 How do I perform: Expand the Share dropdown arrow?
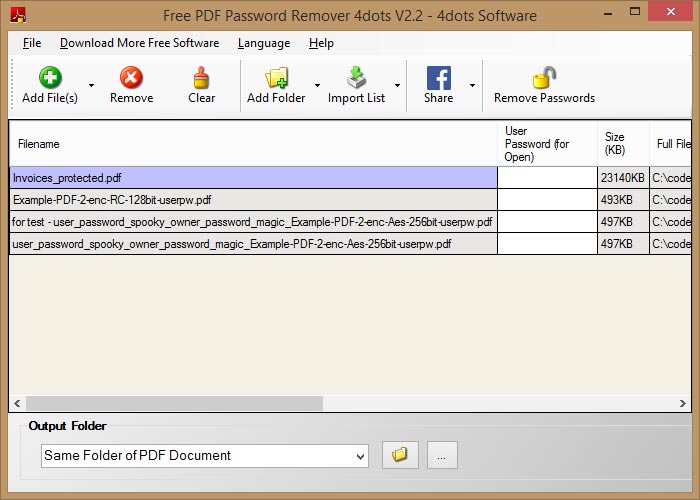click(x=472, y=86)
